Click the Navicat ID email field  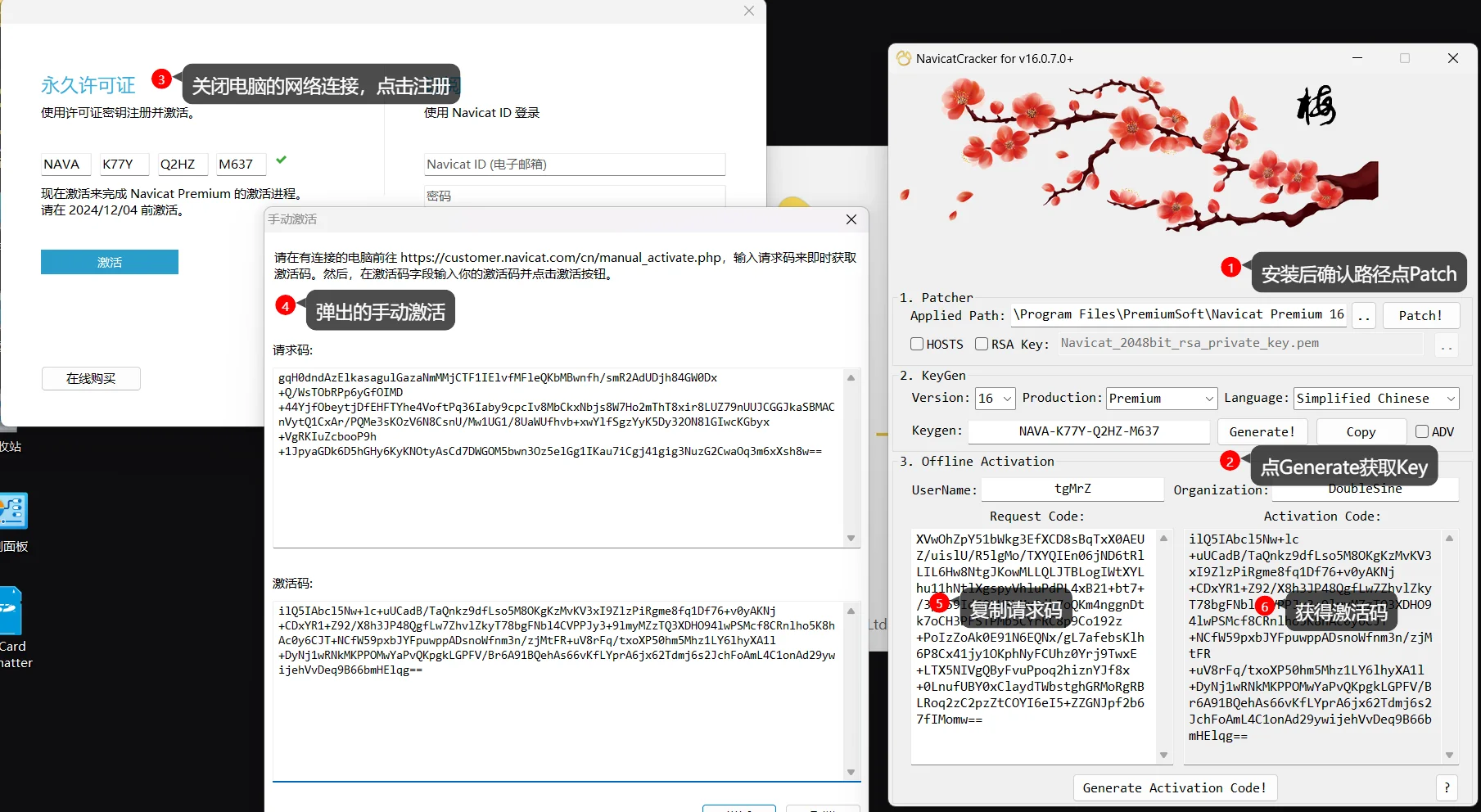(575, 164)
